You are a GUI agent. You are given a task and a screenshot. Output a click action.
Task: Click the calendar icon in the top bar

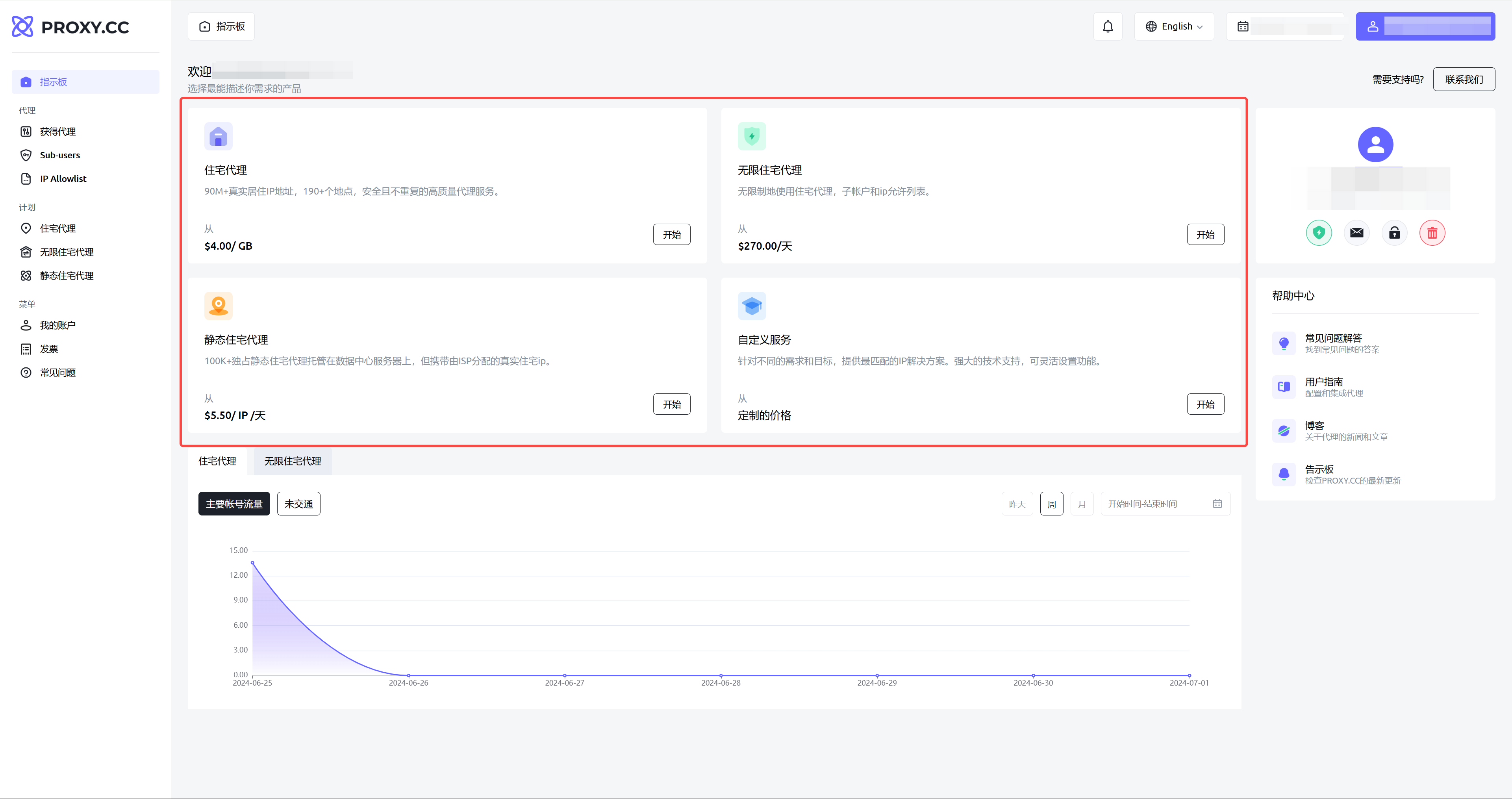(1243, 26)
